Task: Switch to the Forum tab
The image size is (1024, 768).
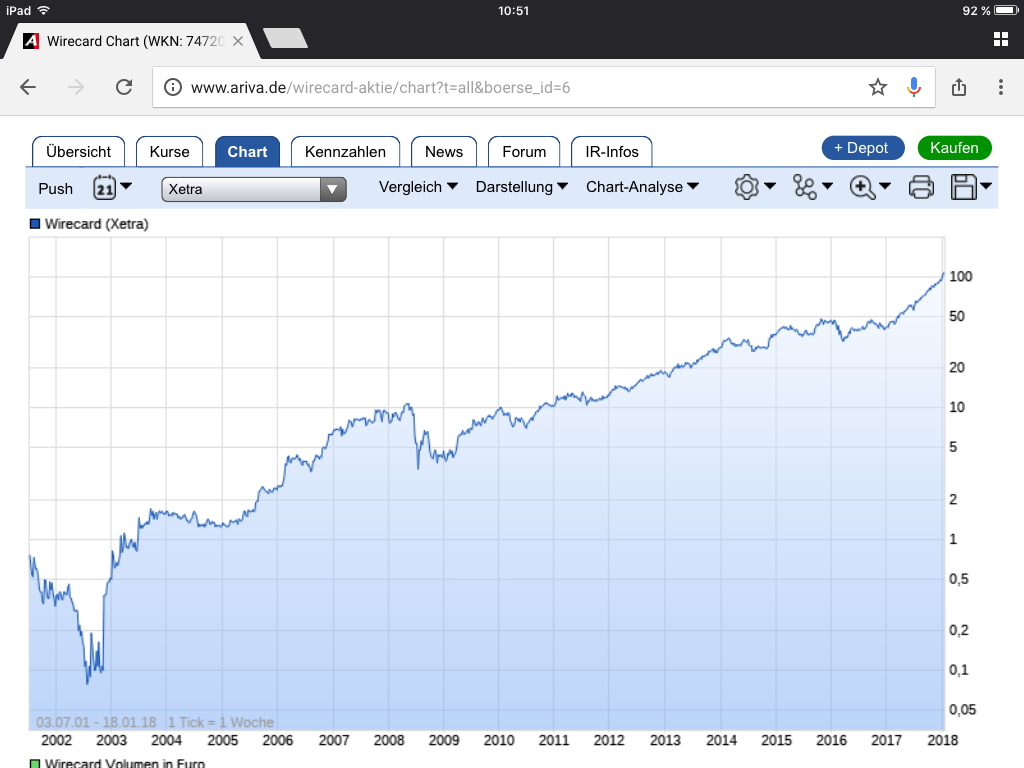Action: 524,152
